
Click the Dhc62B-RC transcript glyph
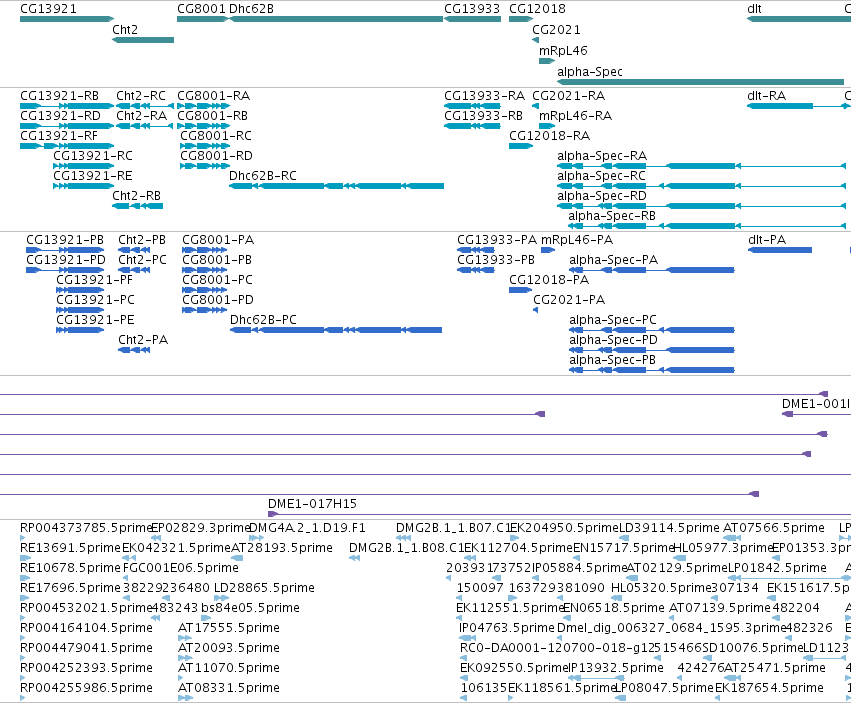[336, 186]
